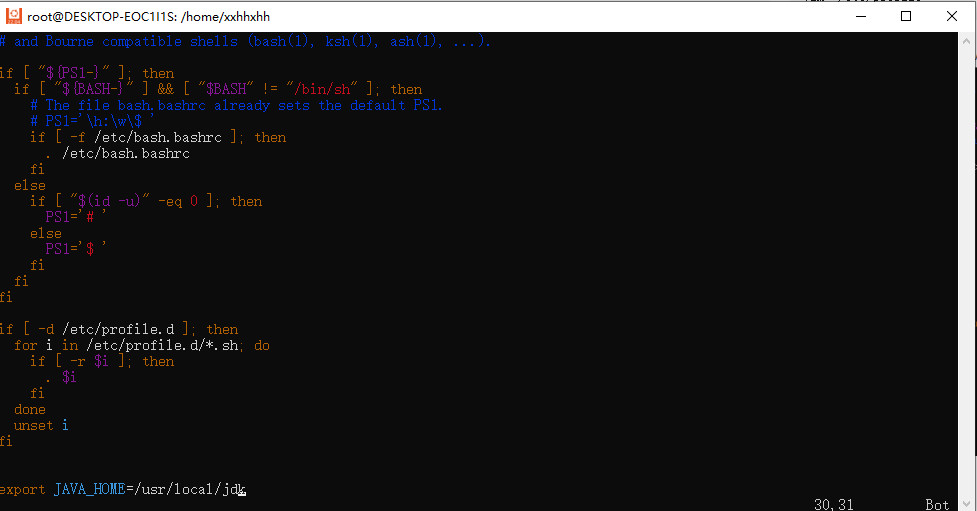Click the title text root@DESKTOP-EOC1I1S
Image resolution: width=977 pixels, height=511 pixels.
click(x=102, y=17)
